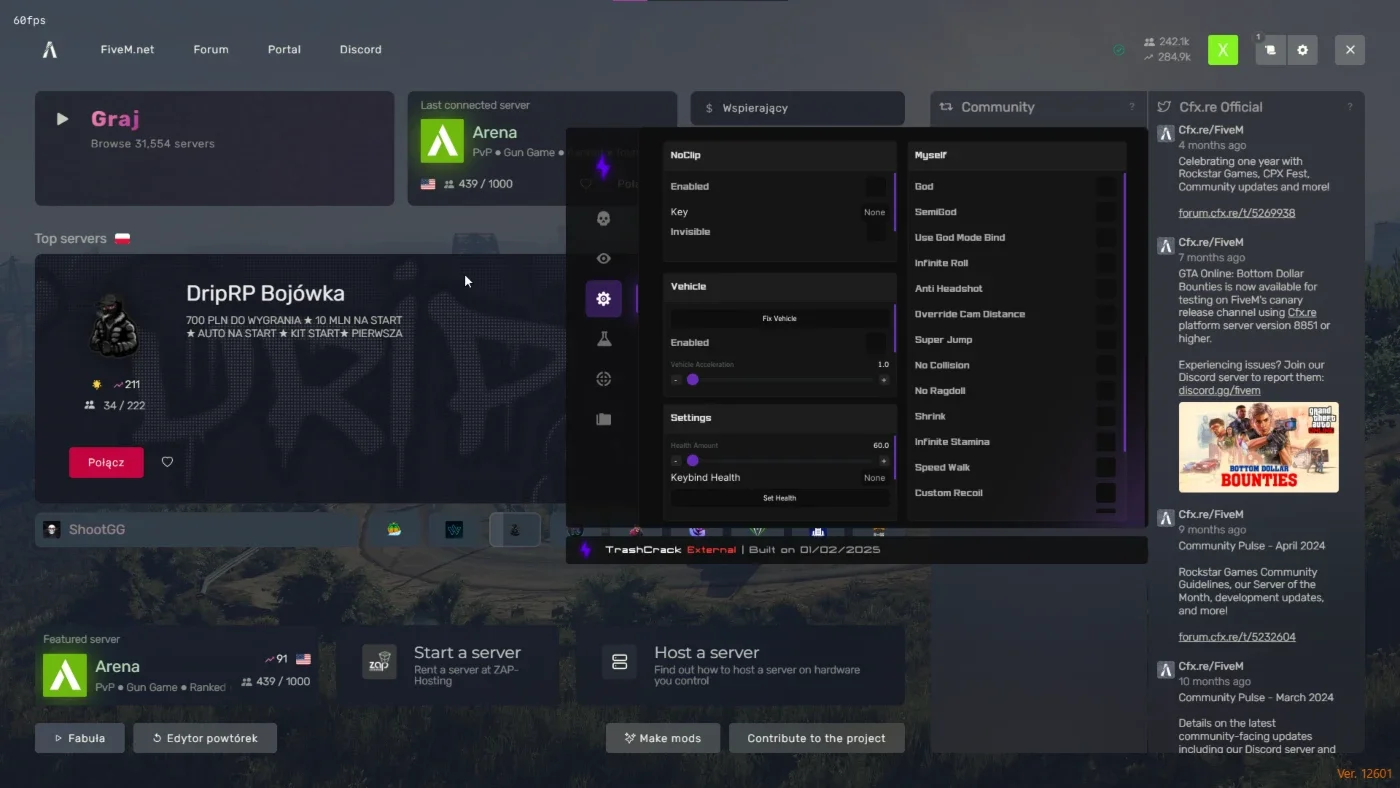Select the gear tab in TrashCrack sidebar
Image resolution: width=1400 pixels, height=788 pixels.
(x=603, y=298)
